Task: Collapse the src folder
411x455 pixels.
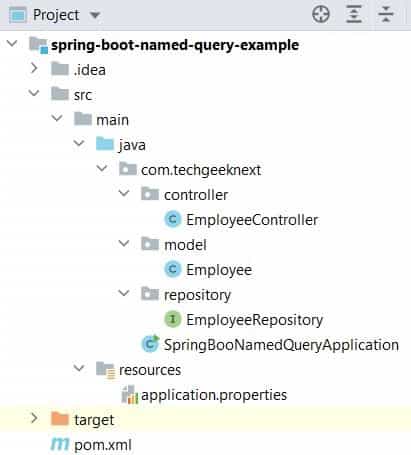Action: pos(34,93)
